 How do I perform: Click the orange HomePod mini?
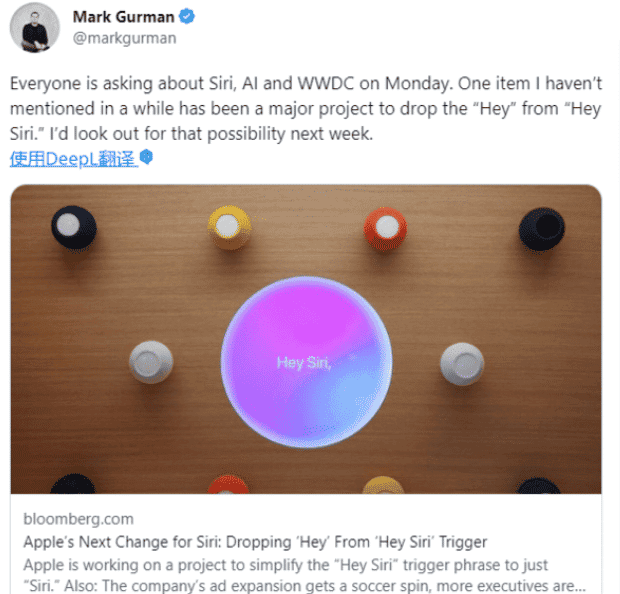tap(385, 229)
